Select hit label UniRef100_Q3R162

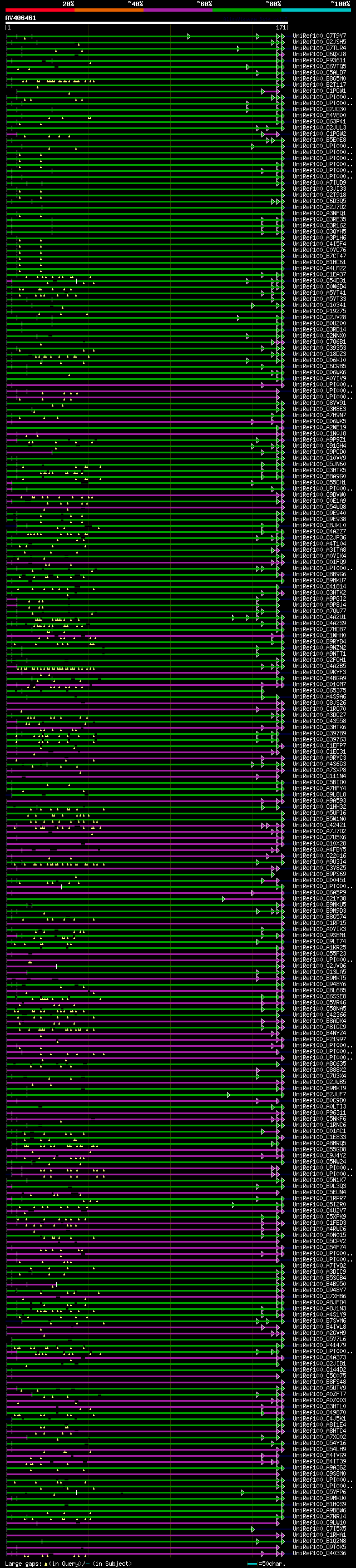(319, 226)
